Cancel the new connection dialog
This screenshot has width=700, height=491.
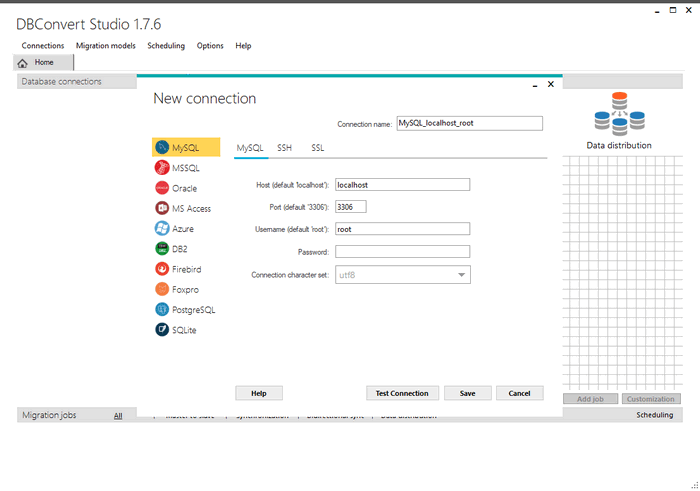pos(519,393)
